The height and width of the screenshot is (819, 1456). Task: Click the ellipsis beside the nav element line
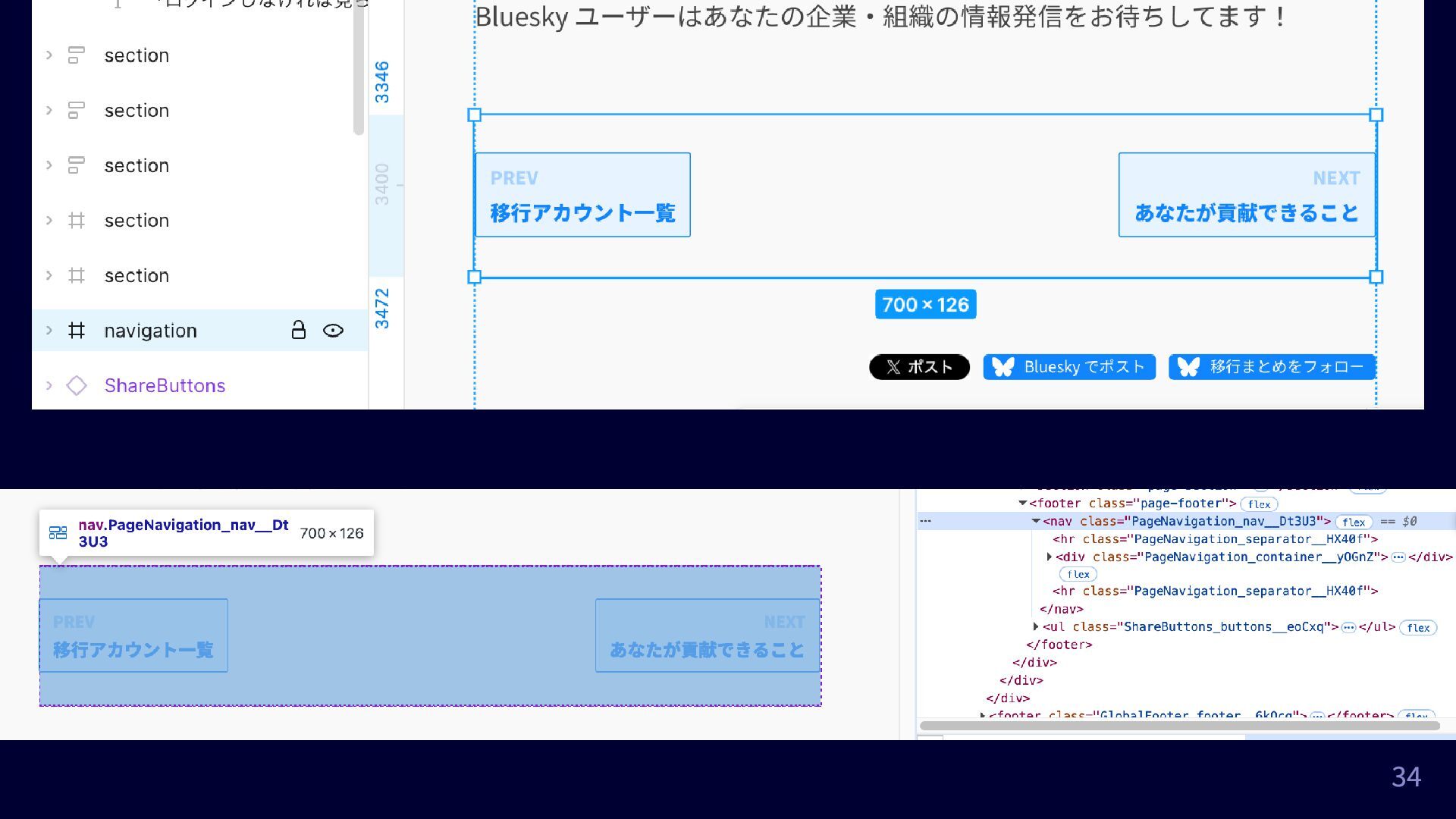click(925, 521)
